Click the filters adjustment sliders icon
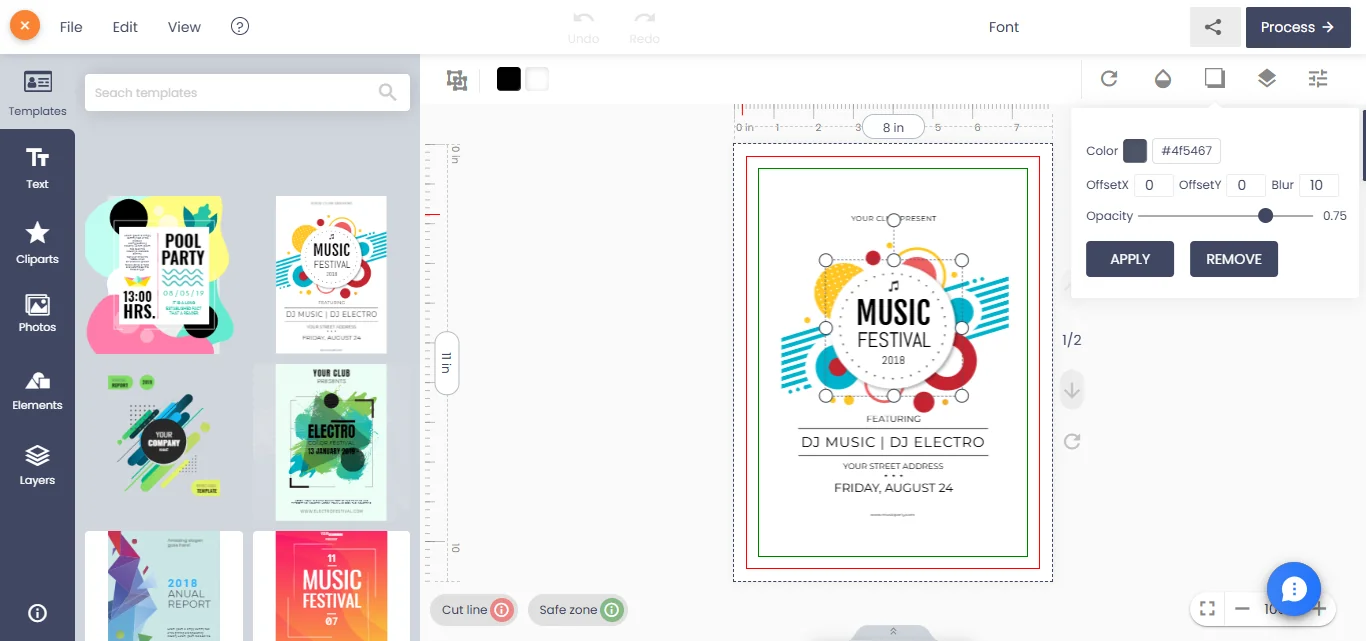This screenshot has width=1366, height=641. (x=1318, y=78)
